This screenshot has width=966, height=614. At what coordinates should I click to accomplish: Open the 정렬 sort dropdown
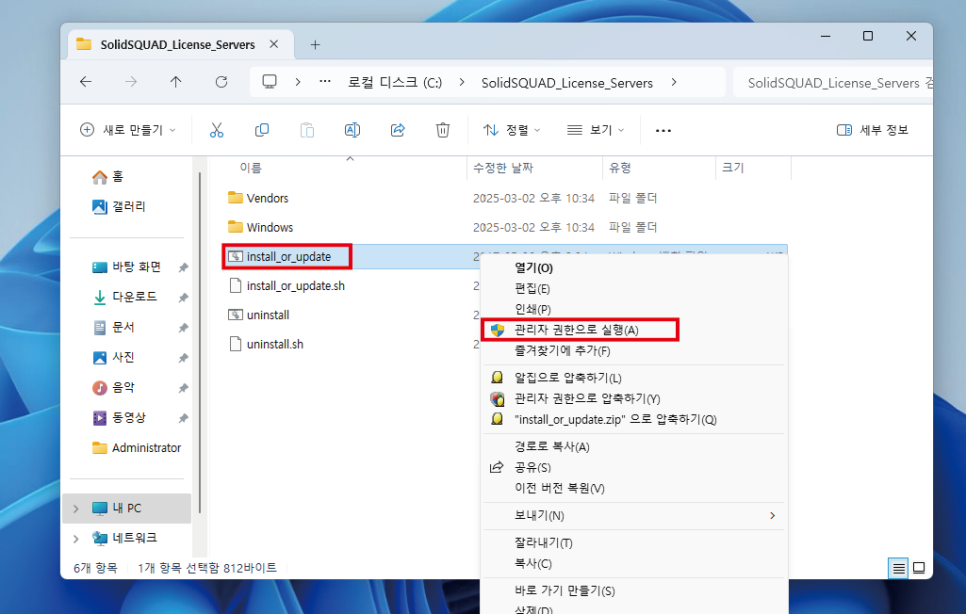click(513, 130)
